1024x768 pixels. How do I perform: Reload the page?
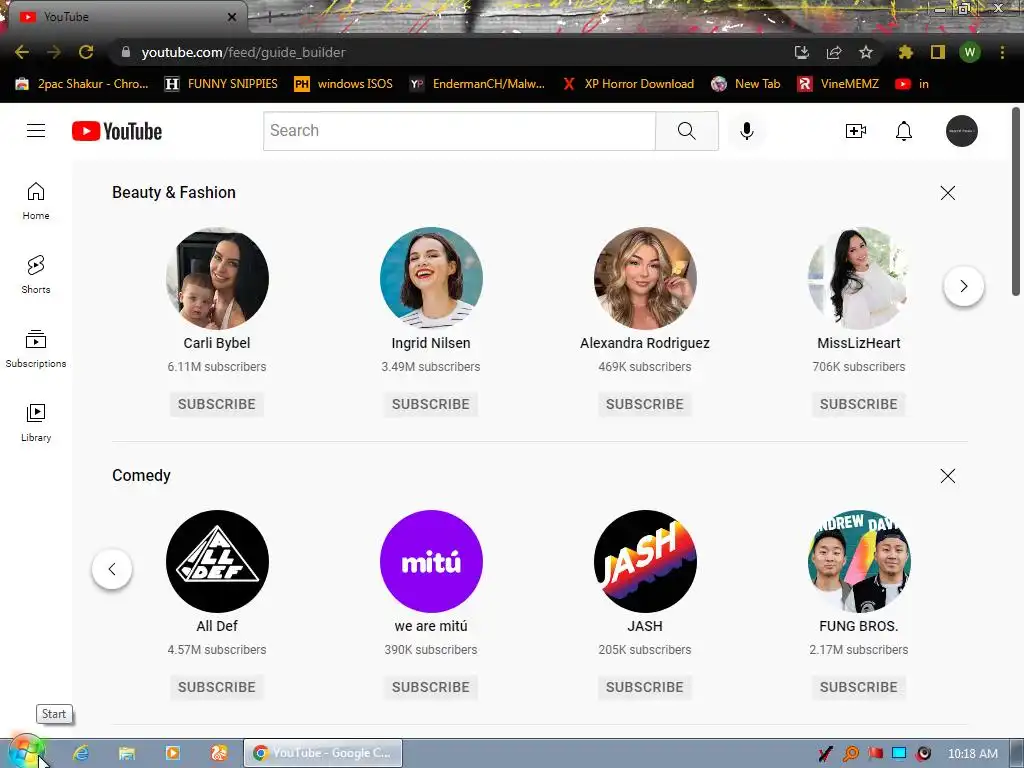86,52
